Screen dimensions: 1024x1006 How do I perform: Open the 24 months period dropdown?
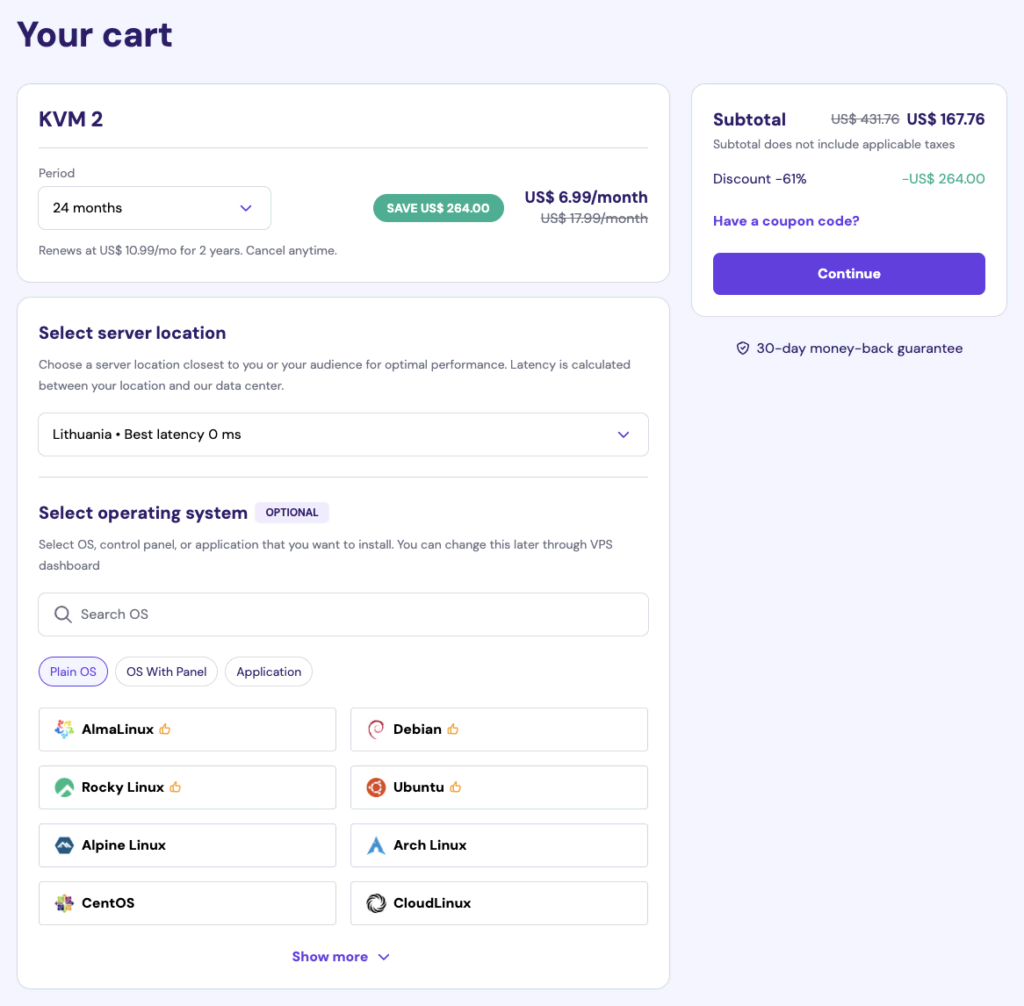coord(154,208)
